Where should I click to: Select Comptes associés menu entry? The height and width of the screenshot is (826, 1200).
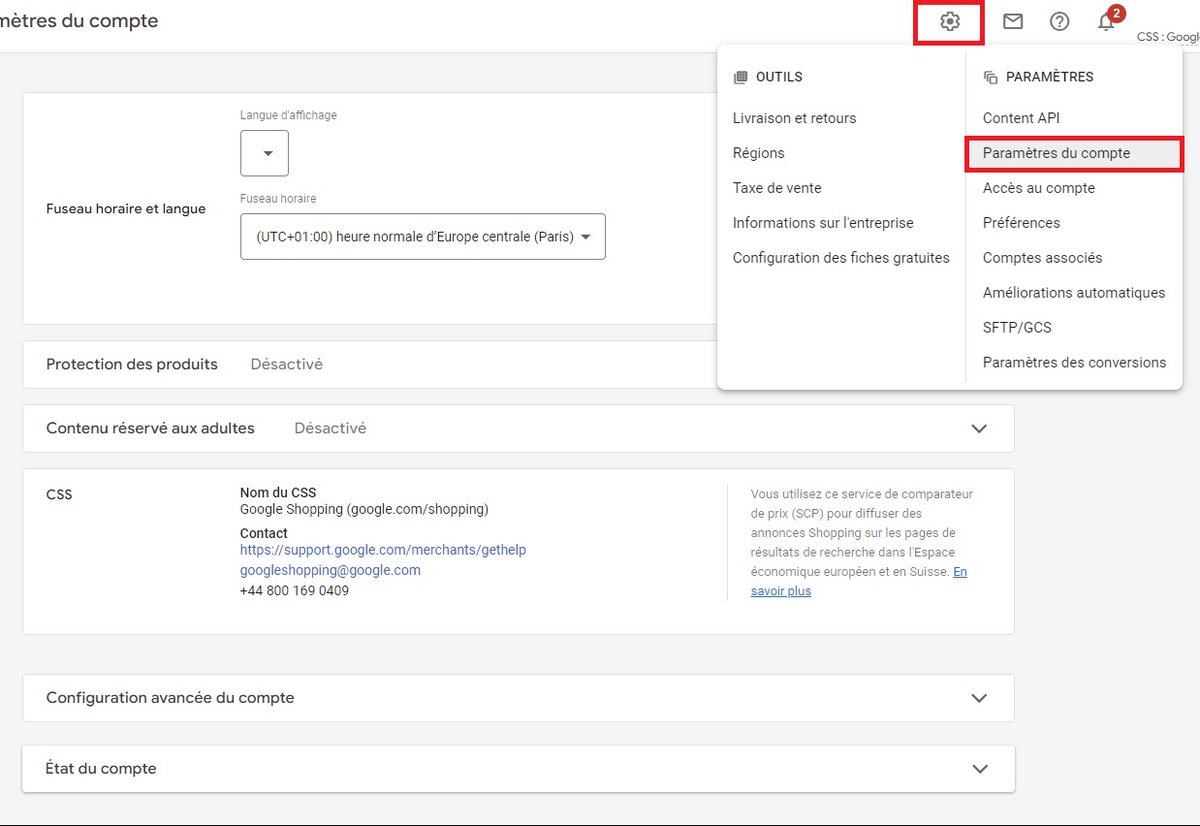click(x=1042, y=257)
